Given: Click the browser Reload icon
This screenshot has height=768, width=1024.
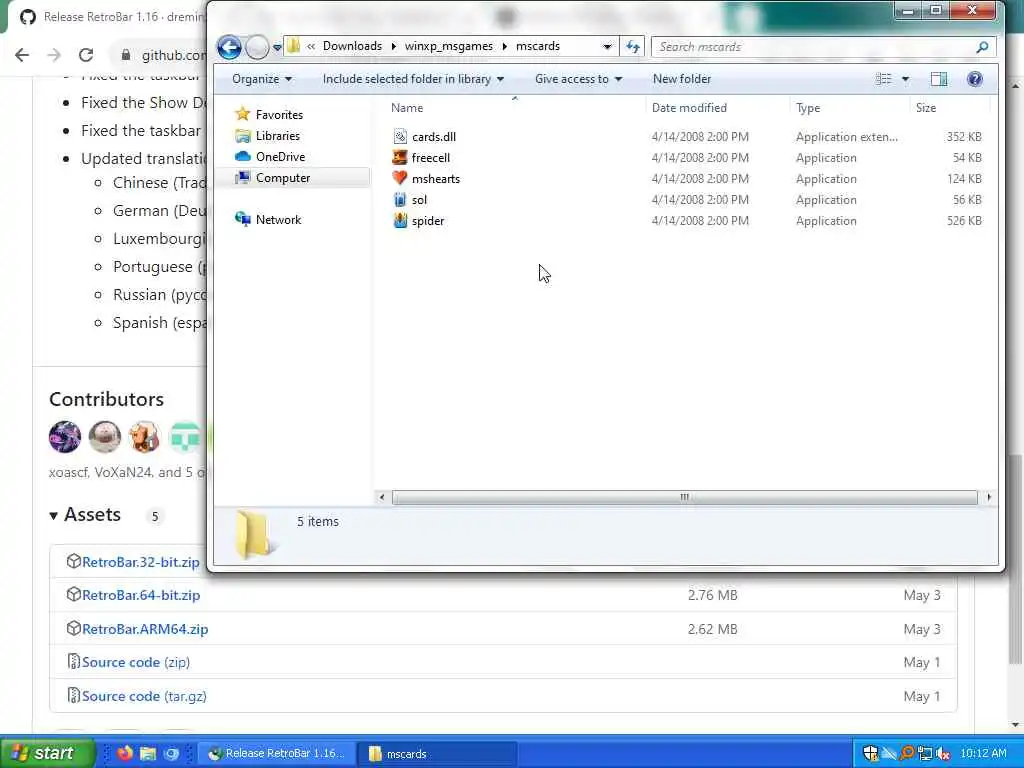Looking at the screenshot, I should coord(86,56).
